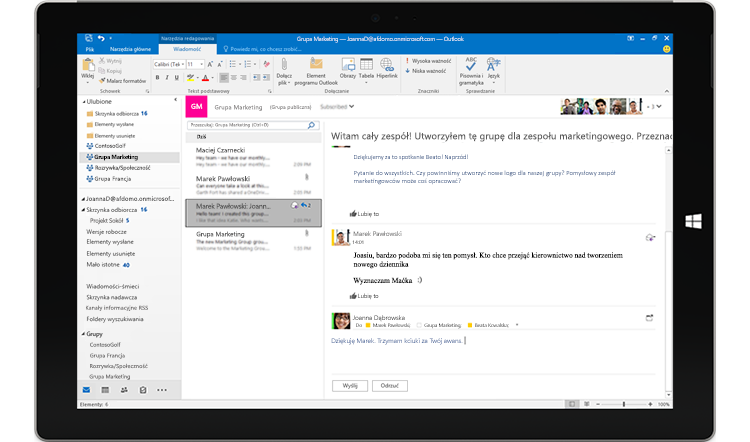Collapse the Grupy section
Image resolution: width=750 pixels, height=442 pixels.
(84, 334)
